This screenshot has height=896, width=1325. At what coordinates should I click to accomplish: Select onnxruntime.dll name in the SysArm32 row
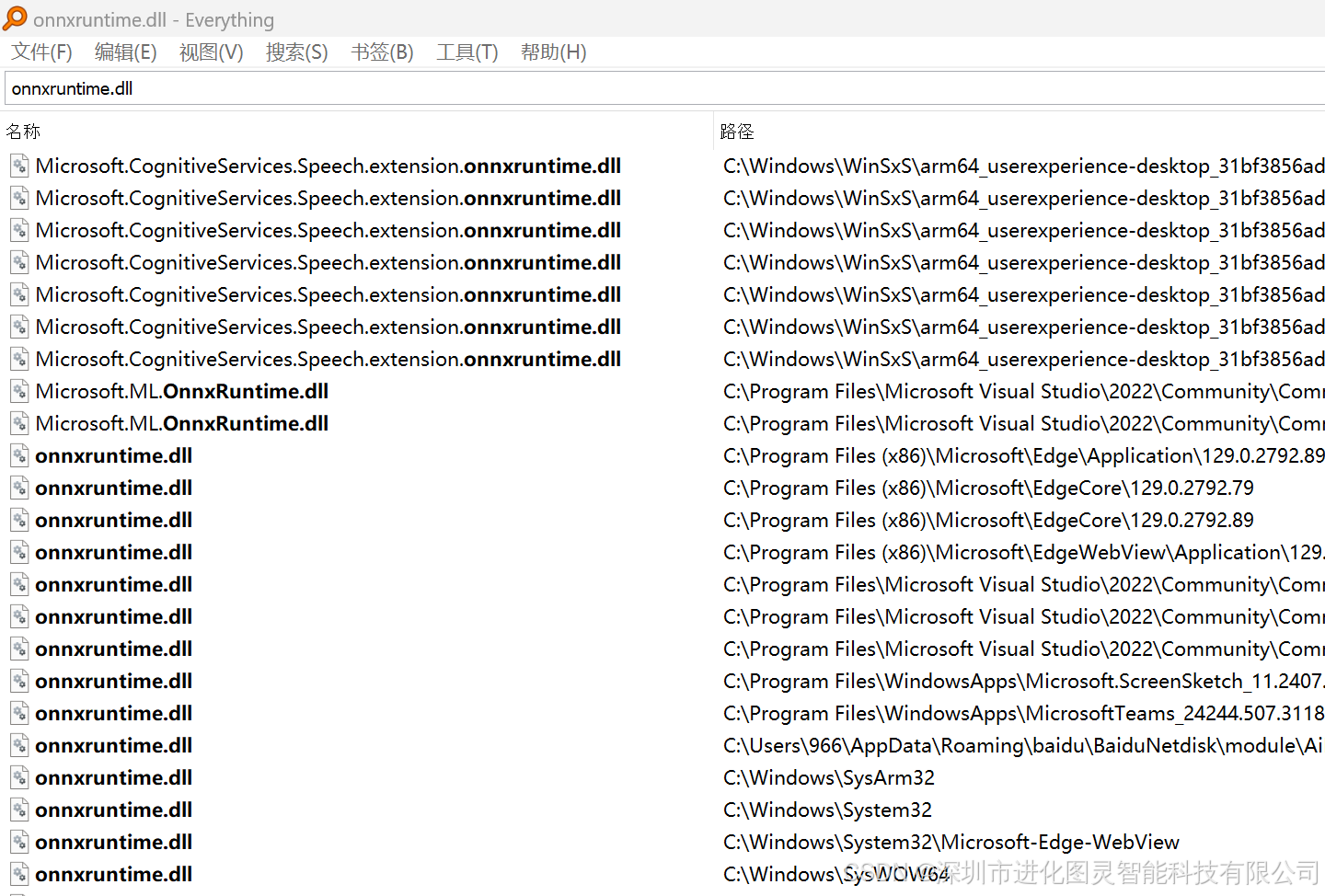pos(114,777)
